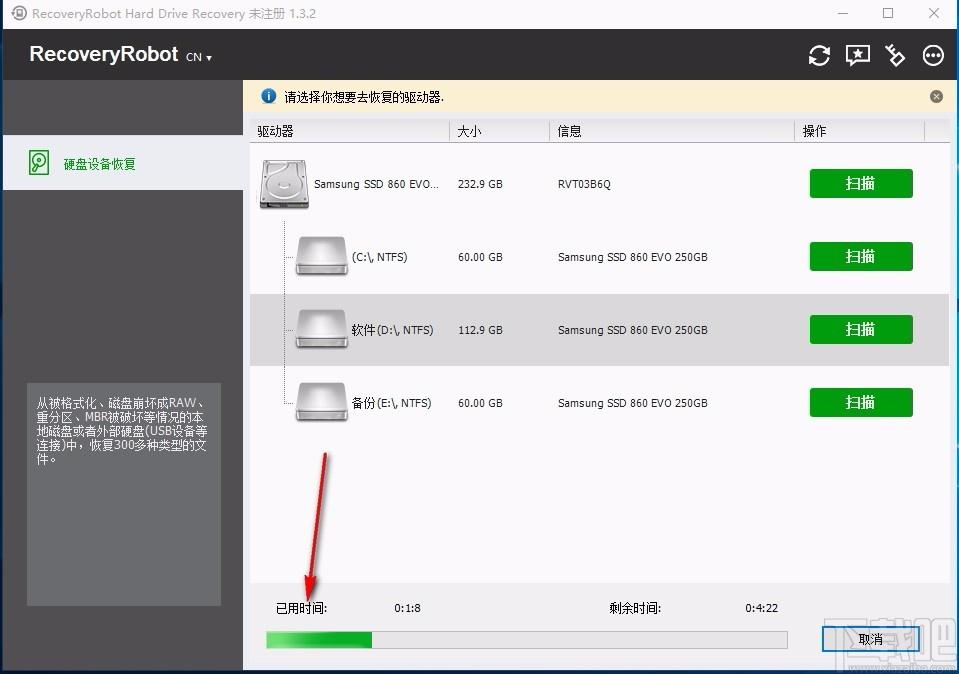Click the E:\ partition drive icon
Image resolution: width=959 pixels, height=674 pixels.
[x=321, y=402]
